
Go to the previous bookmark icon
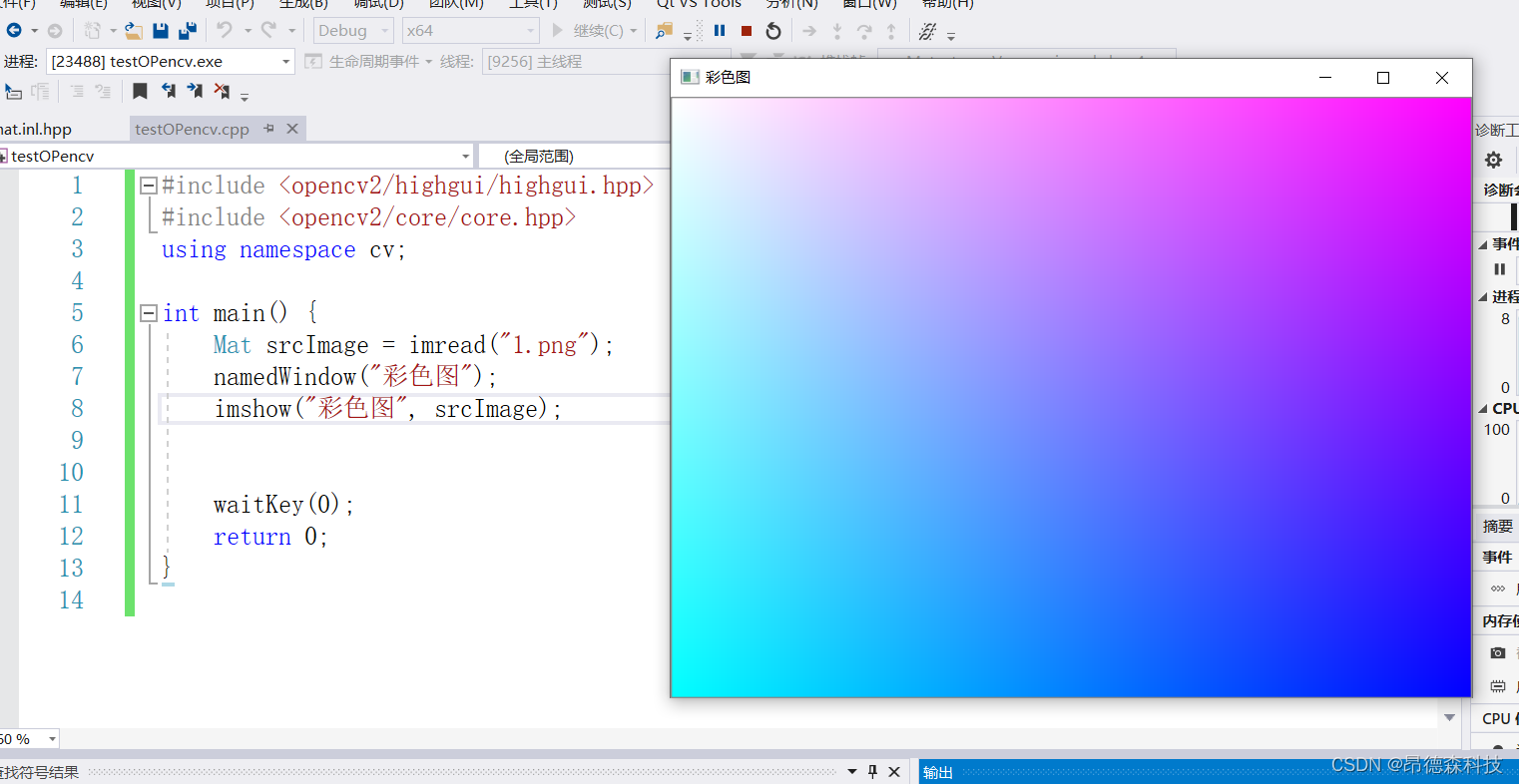pos(169,92)
